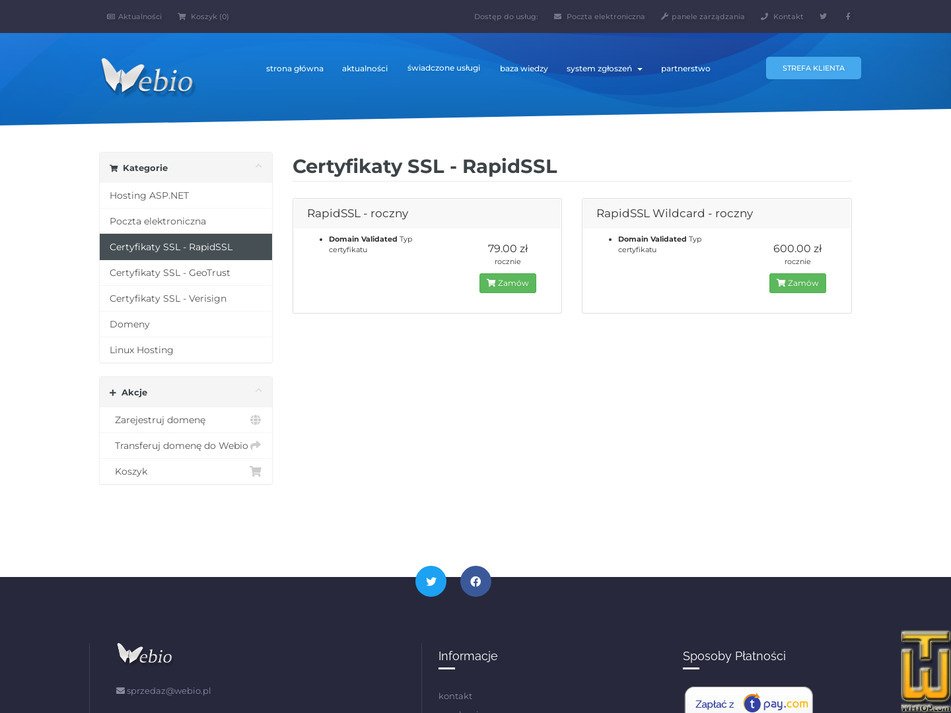
Task: Click the RapidSSL Wildcard - roczny title
Action: (x=674, y=213)
